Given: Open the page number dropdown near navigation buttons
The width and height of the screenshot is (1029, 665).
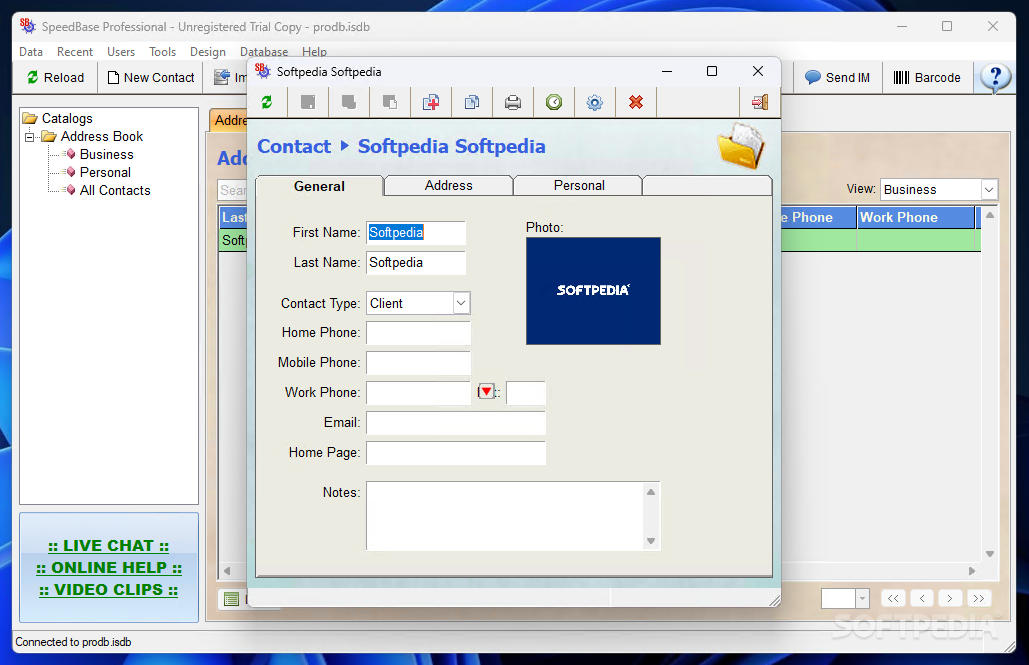Looking at the screenshot, I should coord(862,599).
